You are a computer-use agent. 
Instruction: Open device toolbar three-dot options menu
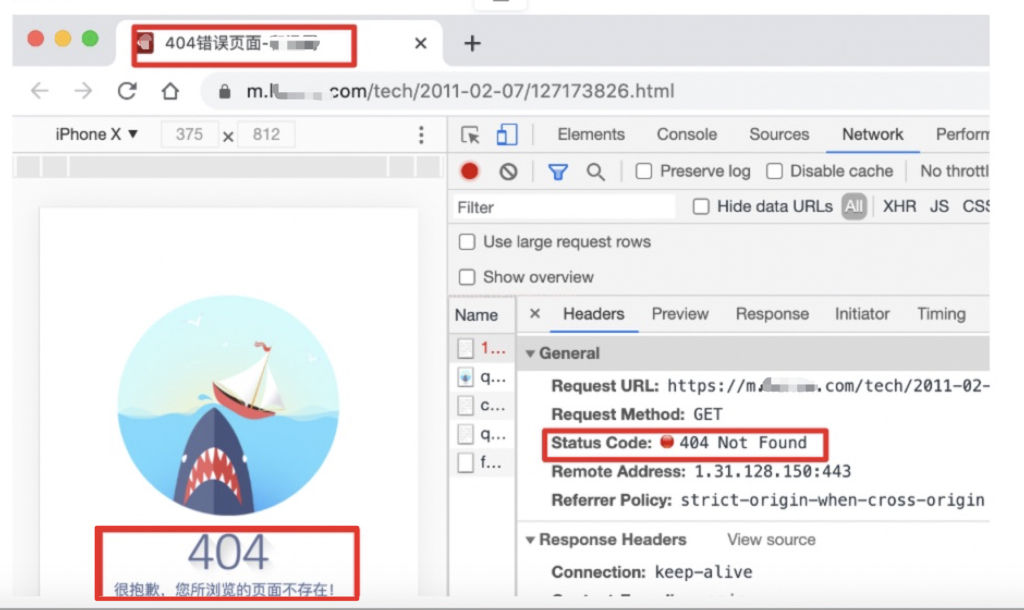click(421, 135)
